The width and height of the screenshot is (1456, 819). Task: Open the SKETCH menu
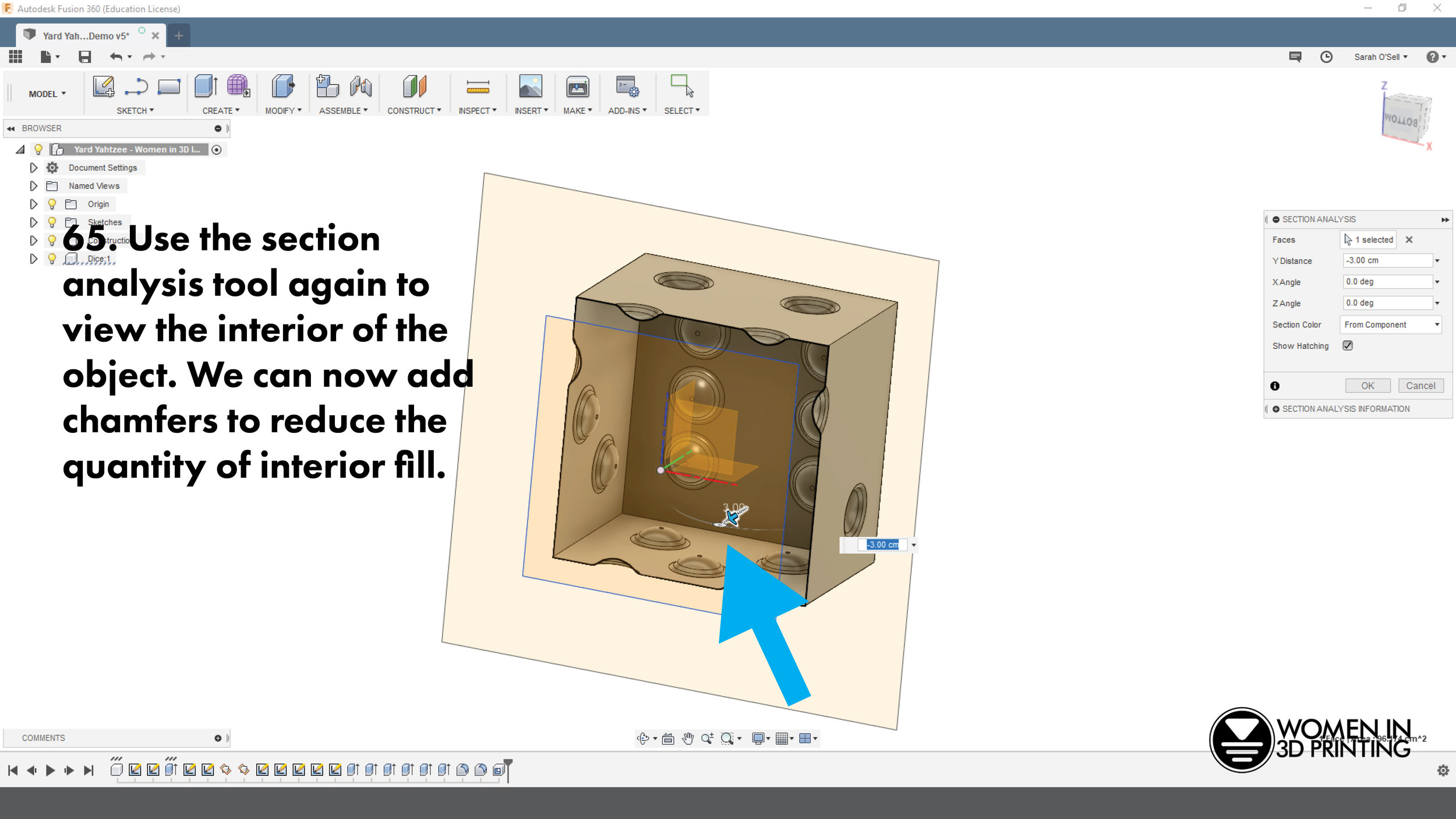135,111
